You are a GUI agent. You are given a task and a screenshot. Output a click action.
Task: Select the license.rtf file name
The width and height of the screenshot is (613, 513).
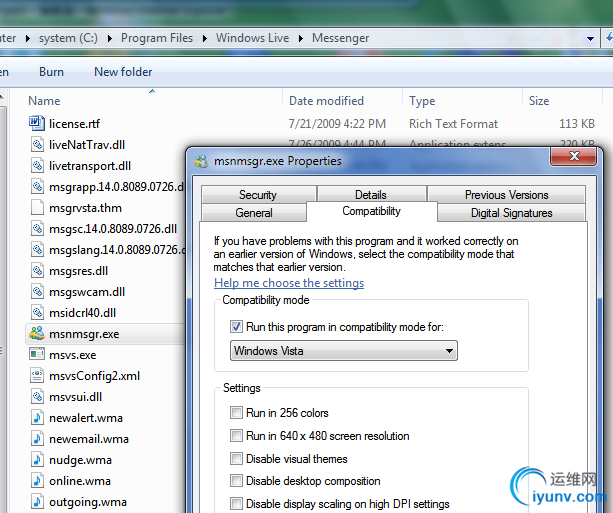point(74,124)
